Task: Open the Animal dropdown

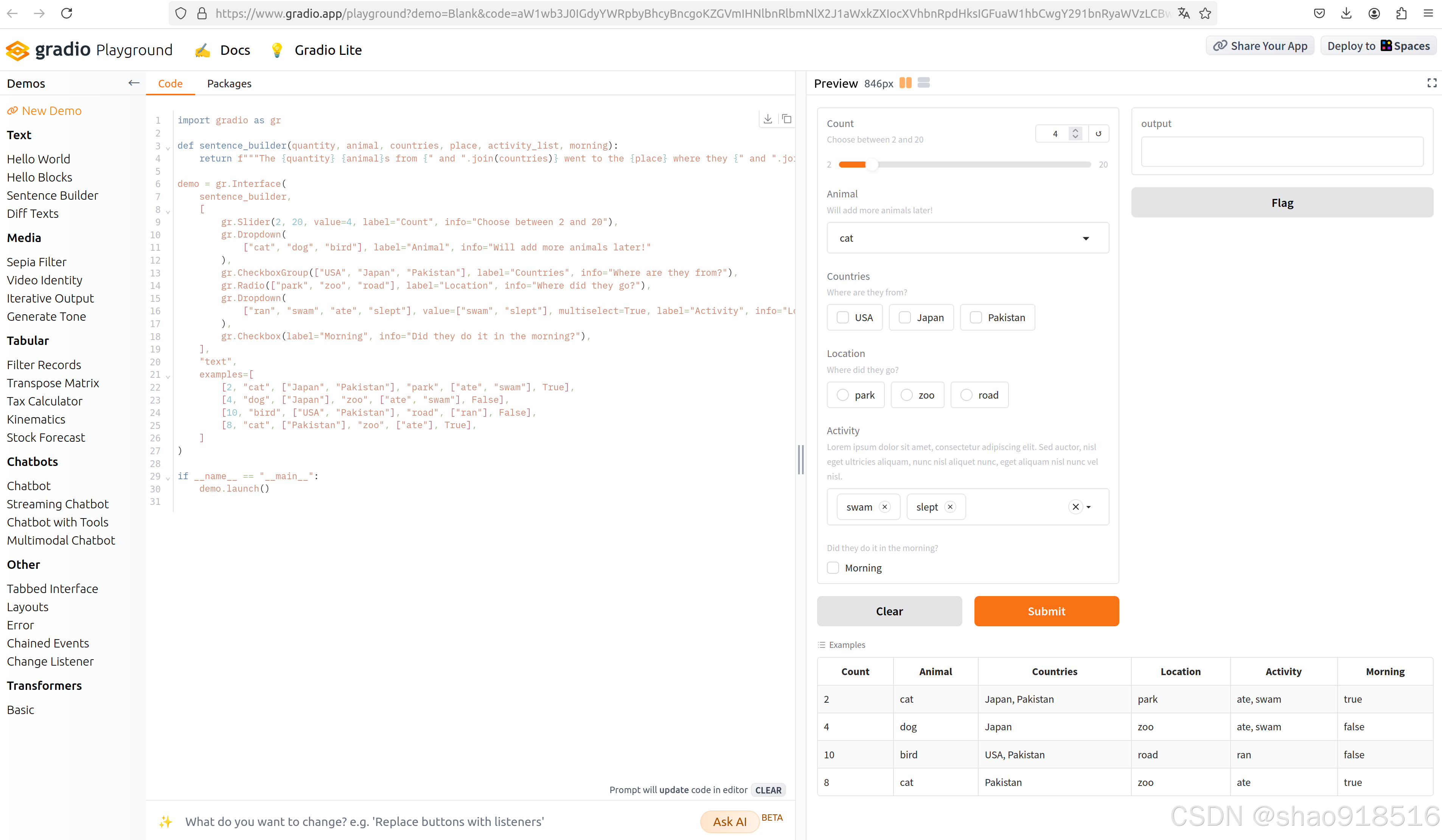Action: (967, 238)
